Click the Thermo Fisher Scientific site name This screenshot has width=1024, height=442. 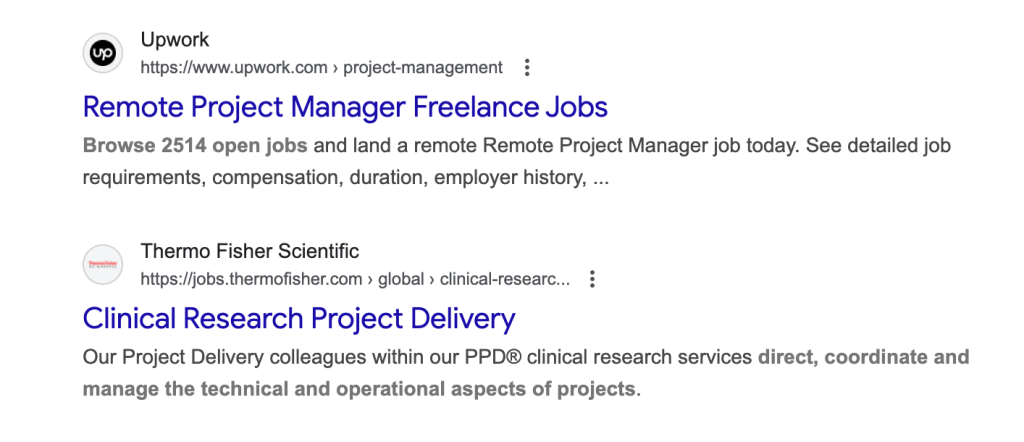point(250,251)
